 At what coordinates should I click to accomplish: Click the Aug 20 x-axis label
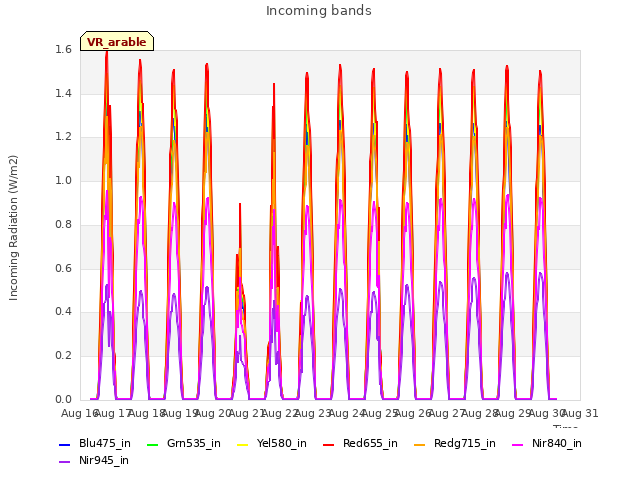(213, 413)
